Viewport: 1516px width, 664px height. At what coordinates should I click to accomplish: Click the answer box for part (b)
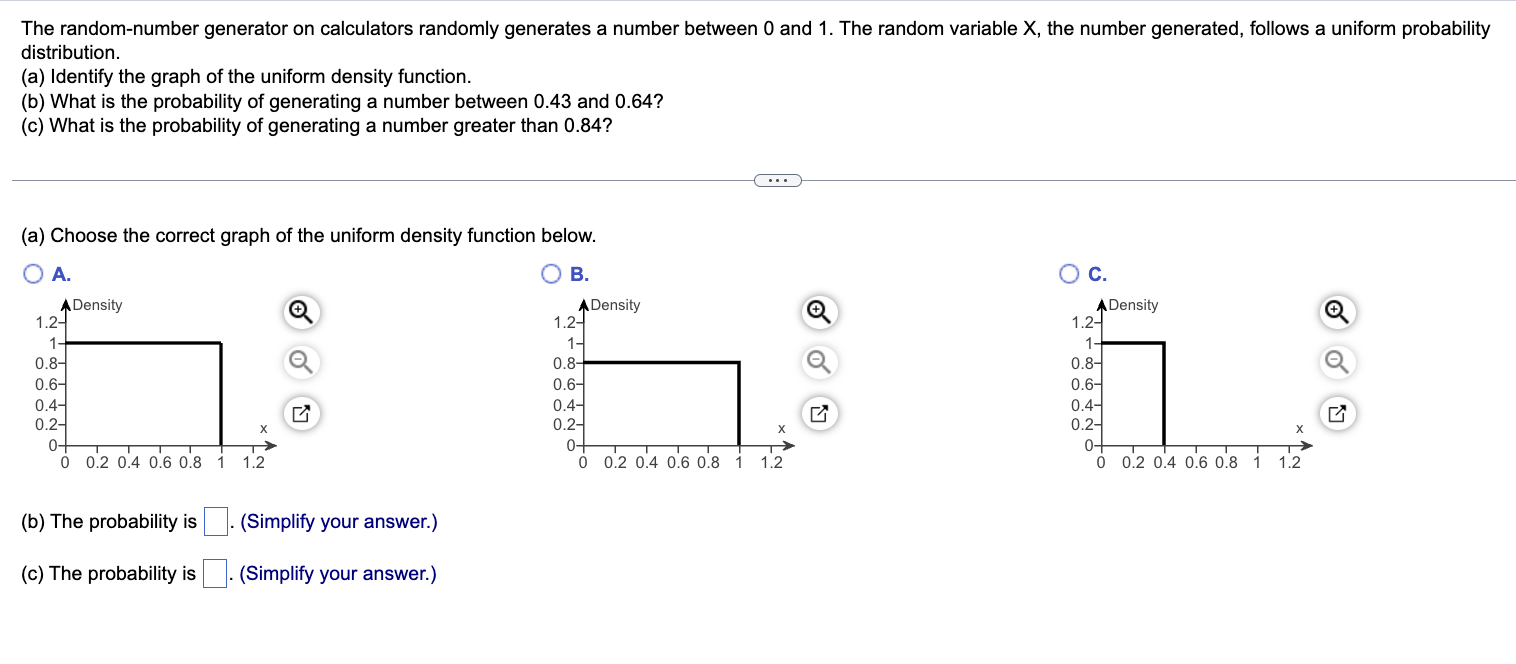tap(214, 521)
